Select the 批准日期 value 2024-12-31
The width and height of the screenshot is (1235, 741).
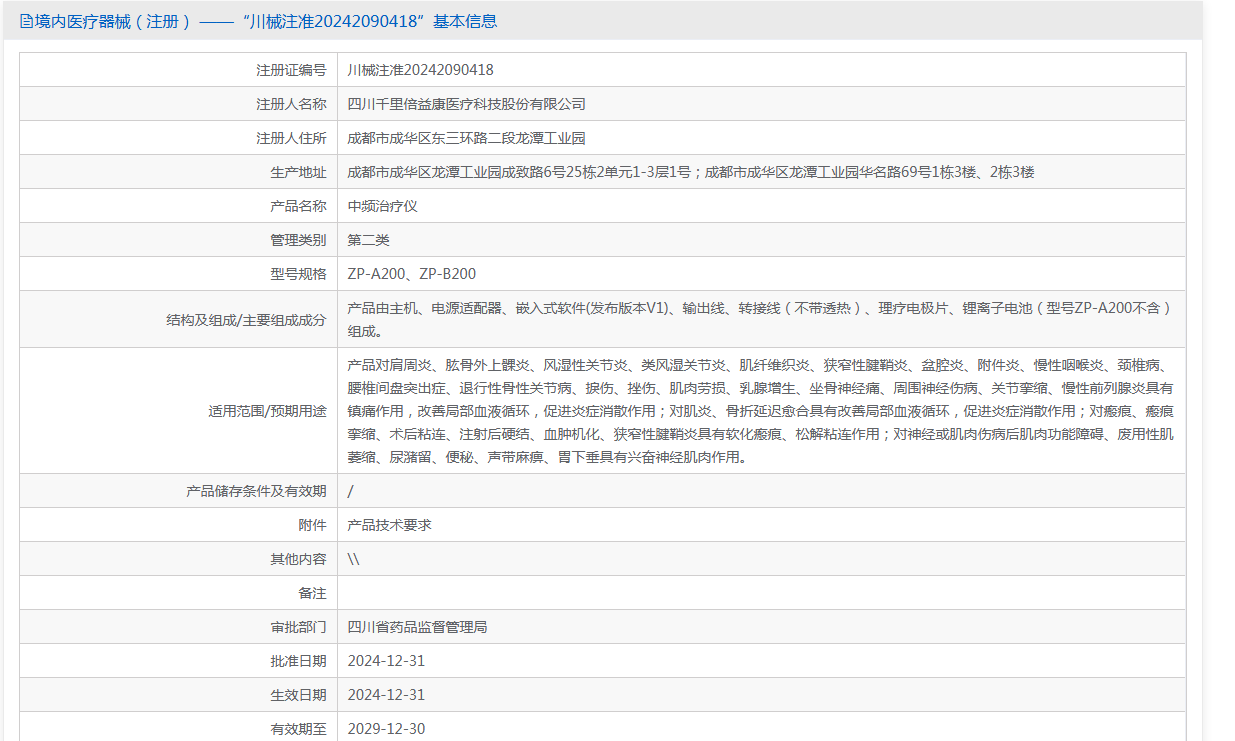point(386,661)
